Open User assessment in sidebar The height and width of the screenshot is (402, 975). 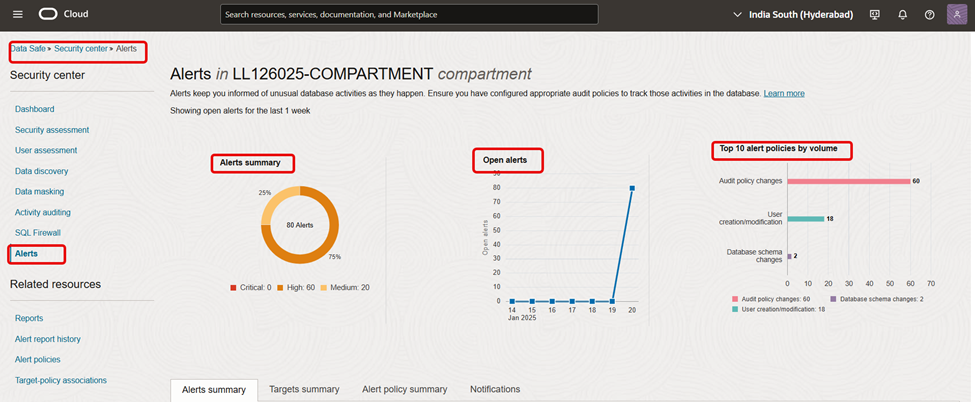coord(46,150)
